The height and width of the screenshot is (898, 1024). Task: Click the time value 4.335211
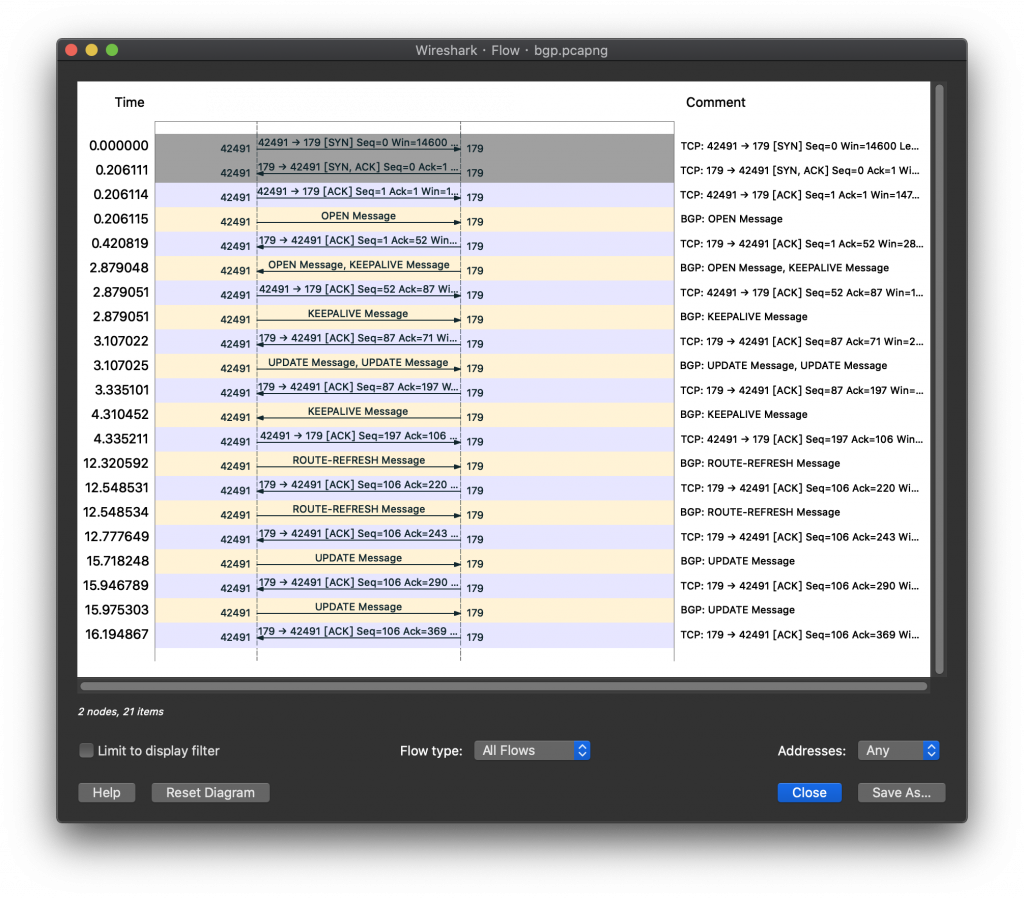point(121,439)
